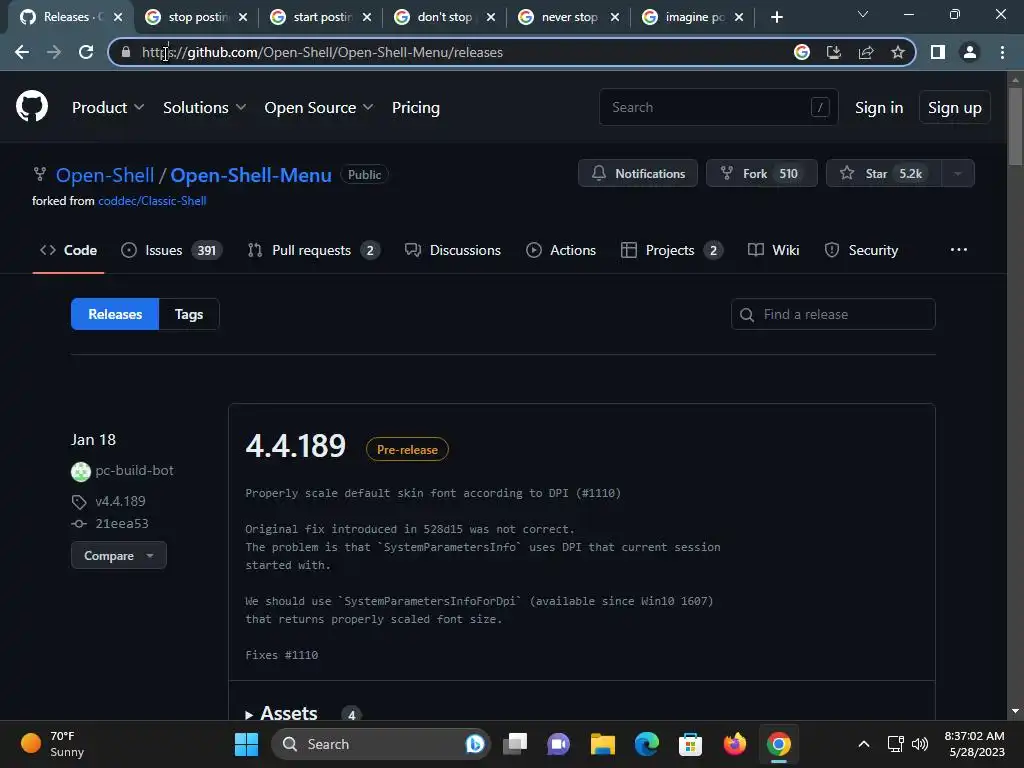
Task: Open the Open-Shell owner link
Action: tap(104, 175)
